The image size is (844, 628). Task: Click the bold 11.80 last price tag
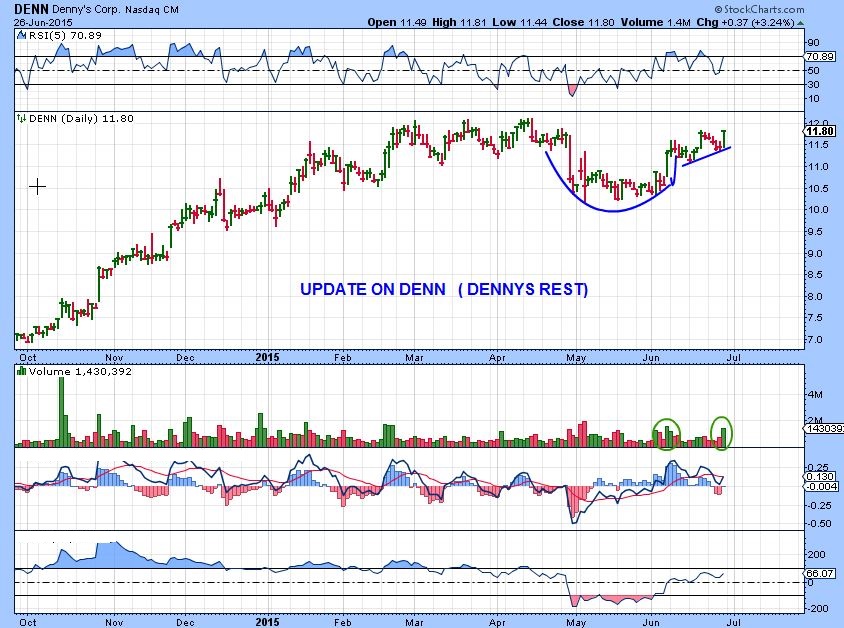click(x=821, y=131)
